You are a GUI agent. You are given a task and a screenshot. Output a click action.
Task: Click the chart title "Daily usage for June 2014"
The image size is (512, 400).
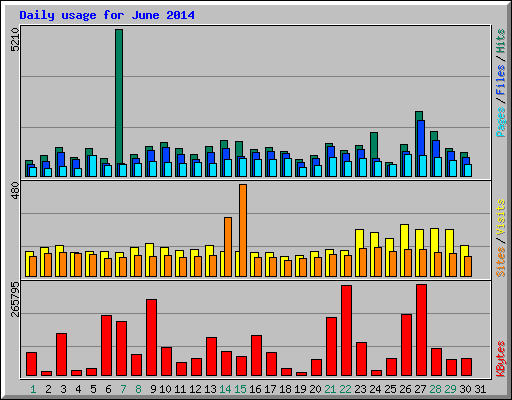[x=107, y=16]
